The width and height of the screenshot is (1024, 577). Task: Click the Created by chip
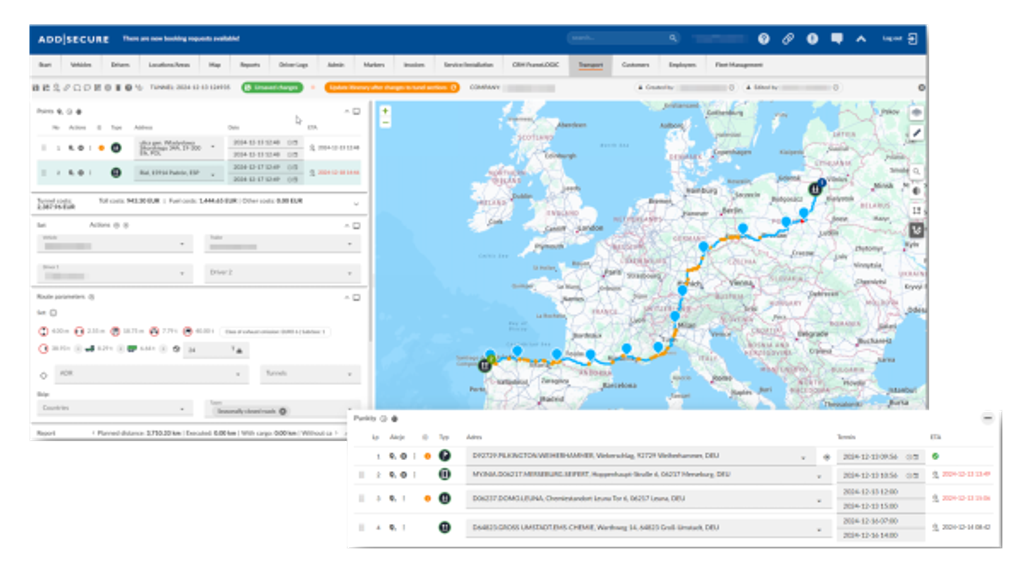pyautogui.click(x=686, y=87)
